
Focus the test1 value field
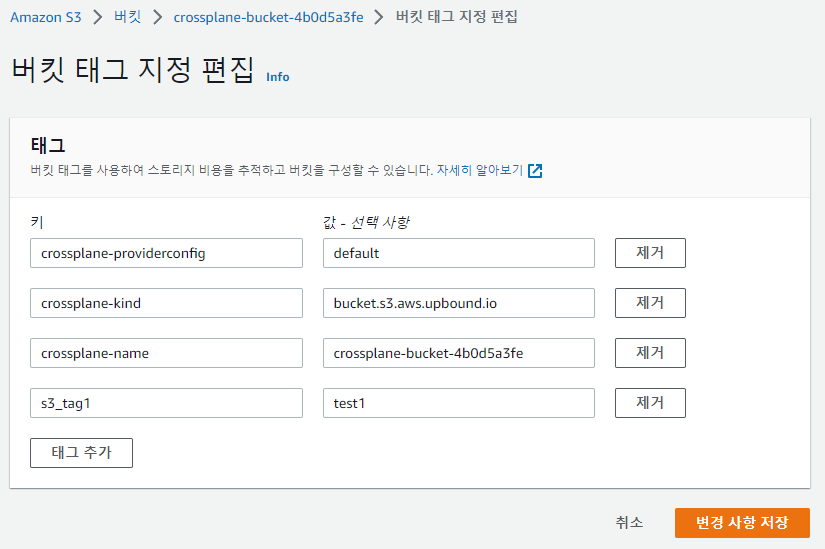[459, 403]
